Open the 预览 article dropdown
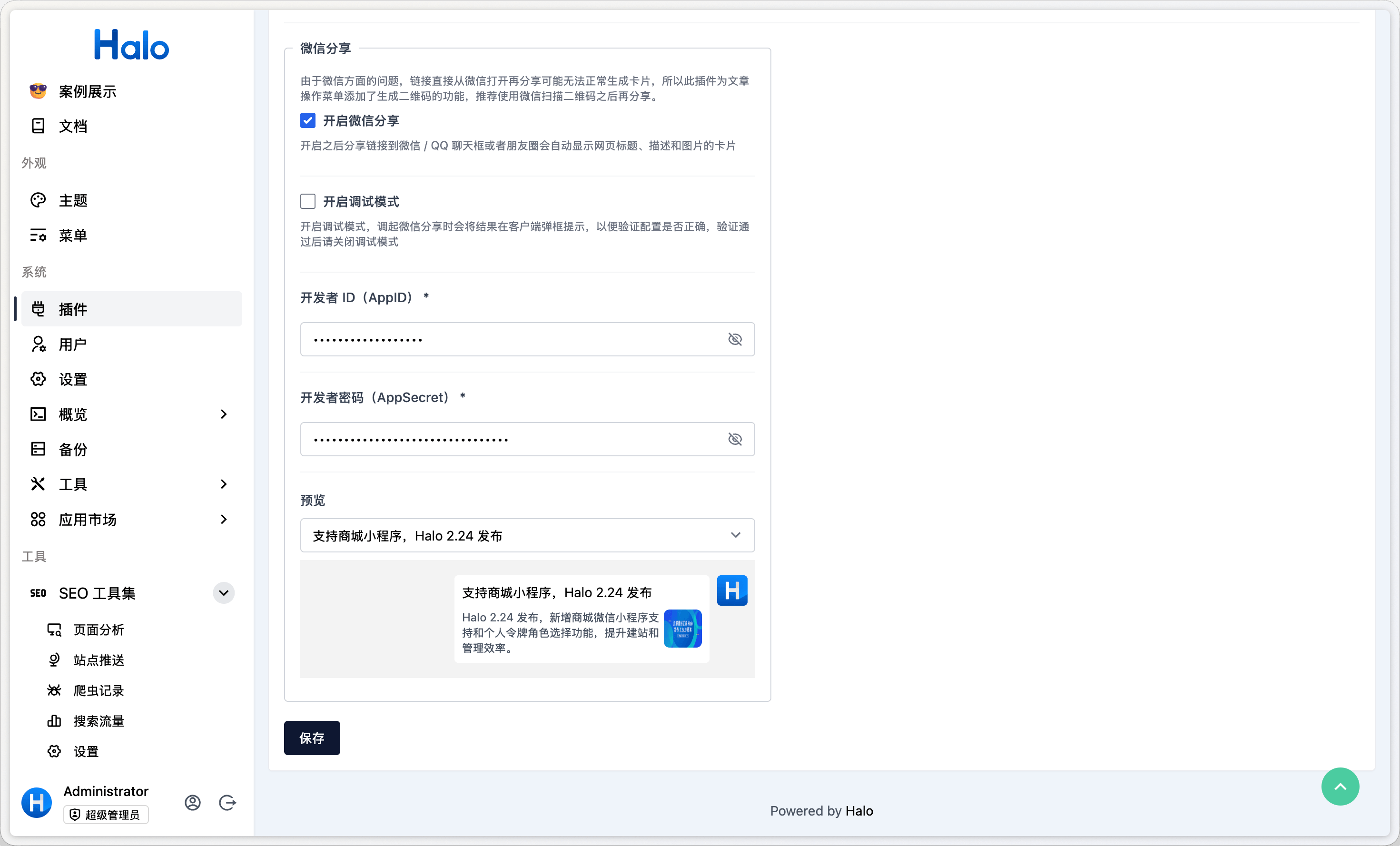1400x846 pixels. (x=527, y=535)
